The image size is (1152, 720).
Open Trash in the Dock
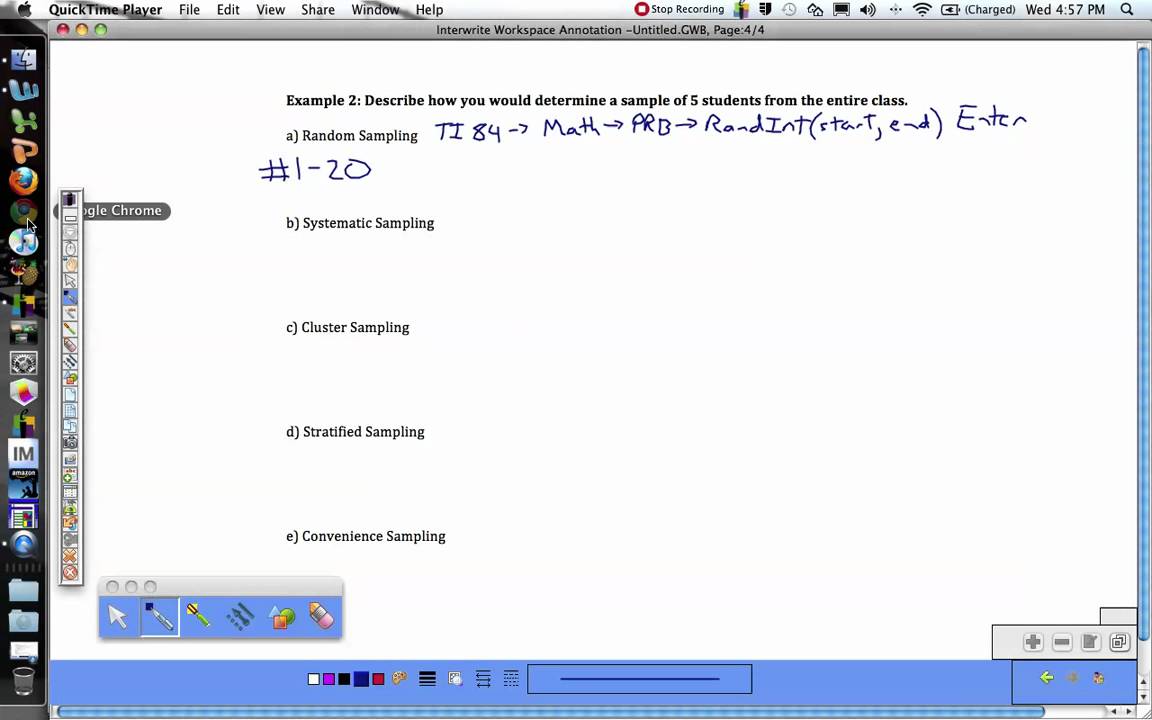click(24, 681)
